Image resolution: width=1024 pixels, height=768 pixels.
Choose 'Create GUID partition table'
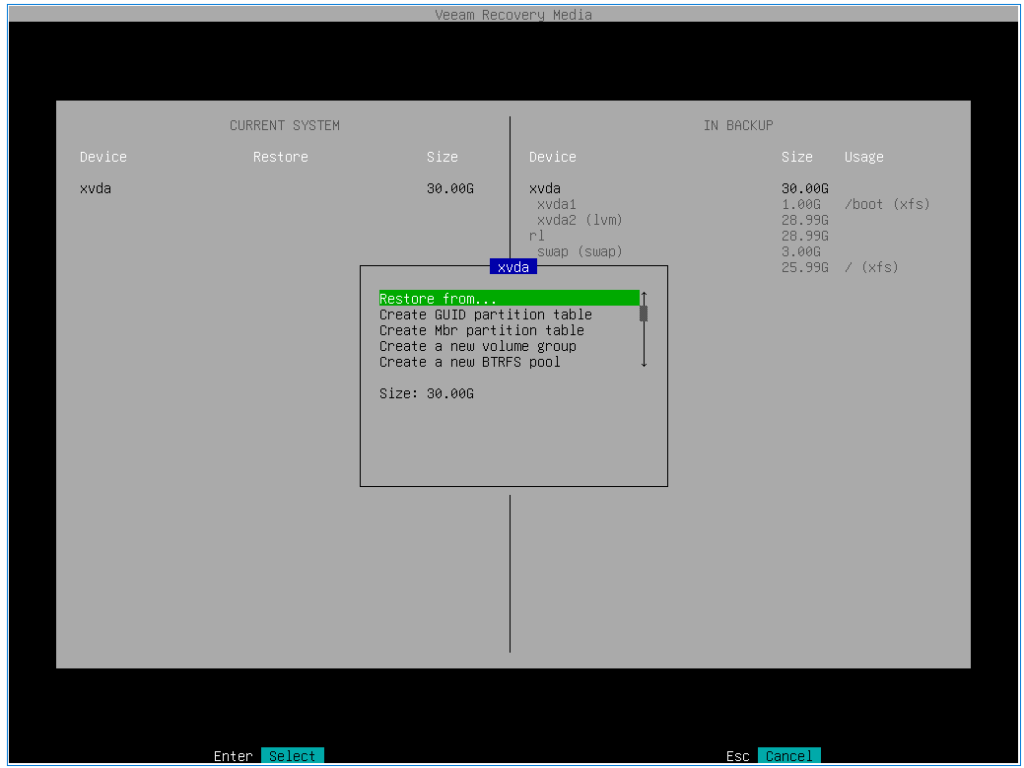485,315
